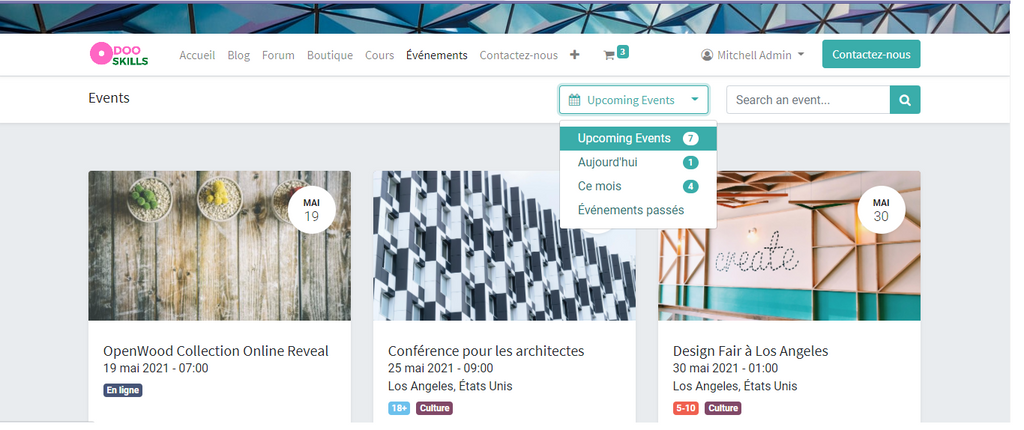Screen dimensions: 1024x430
Task: Click the plus icon in navbar
Action: click(574, 56)
